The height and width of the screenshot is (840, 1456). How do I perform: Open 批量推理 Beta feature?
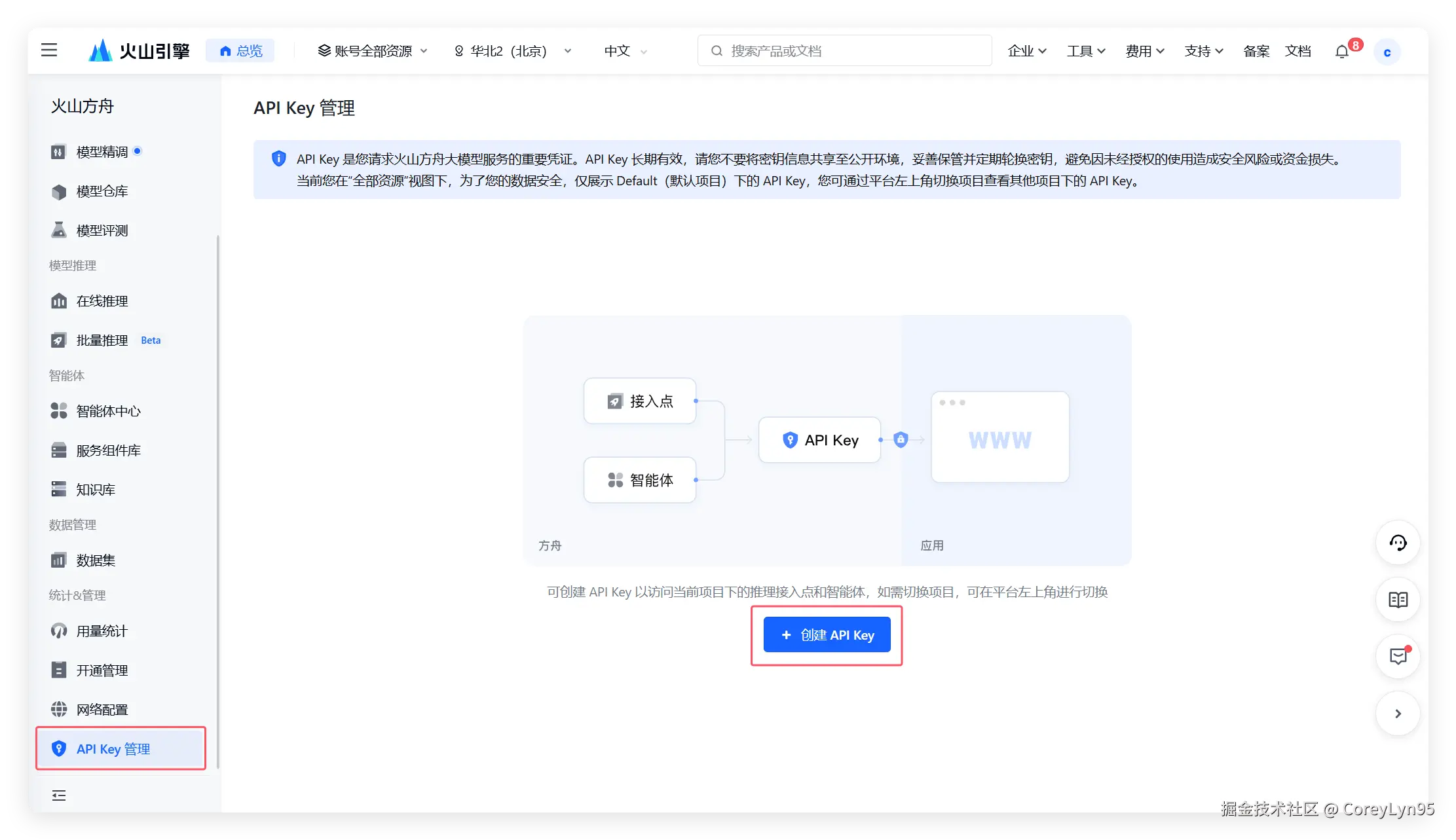(x=102, y=340)
